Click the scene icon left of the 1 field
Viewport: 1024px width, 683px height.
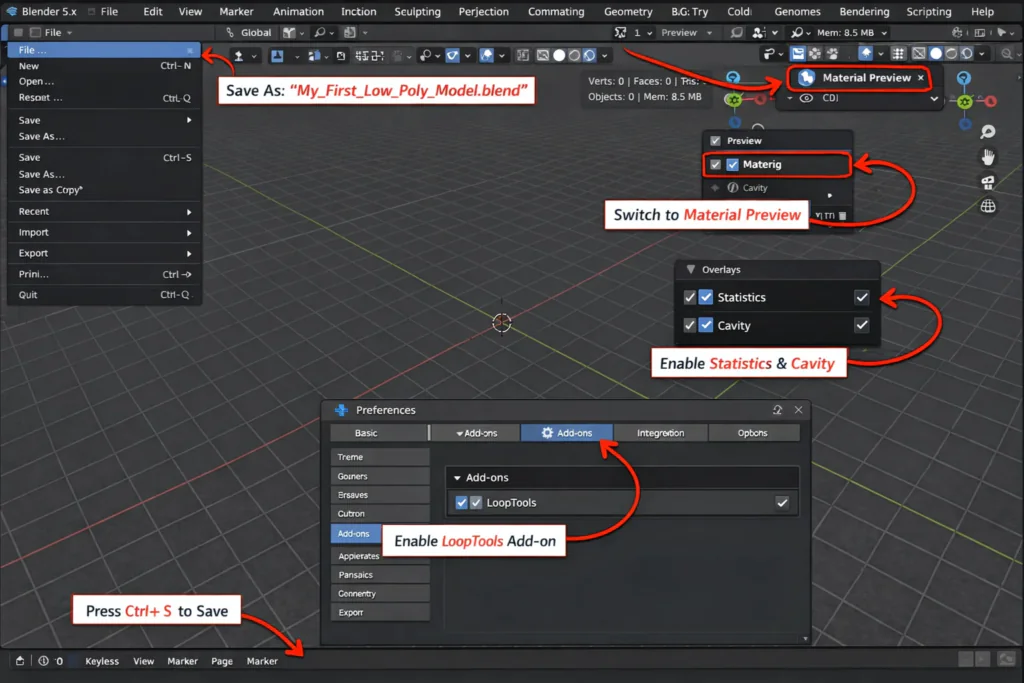coord(620,33)
